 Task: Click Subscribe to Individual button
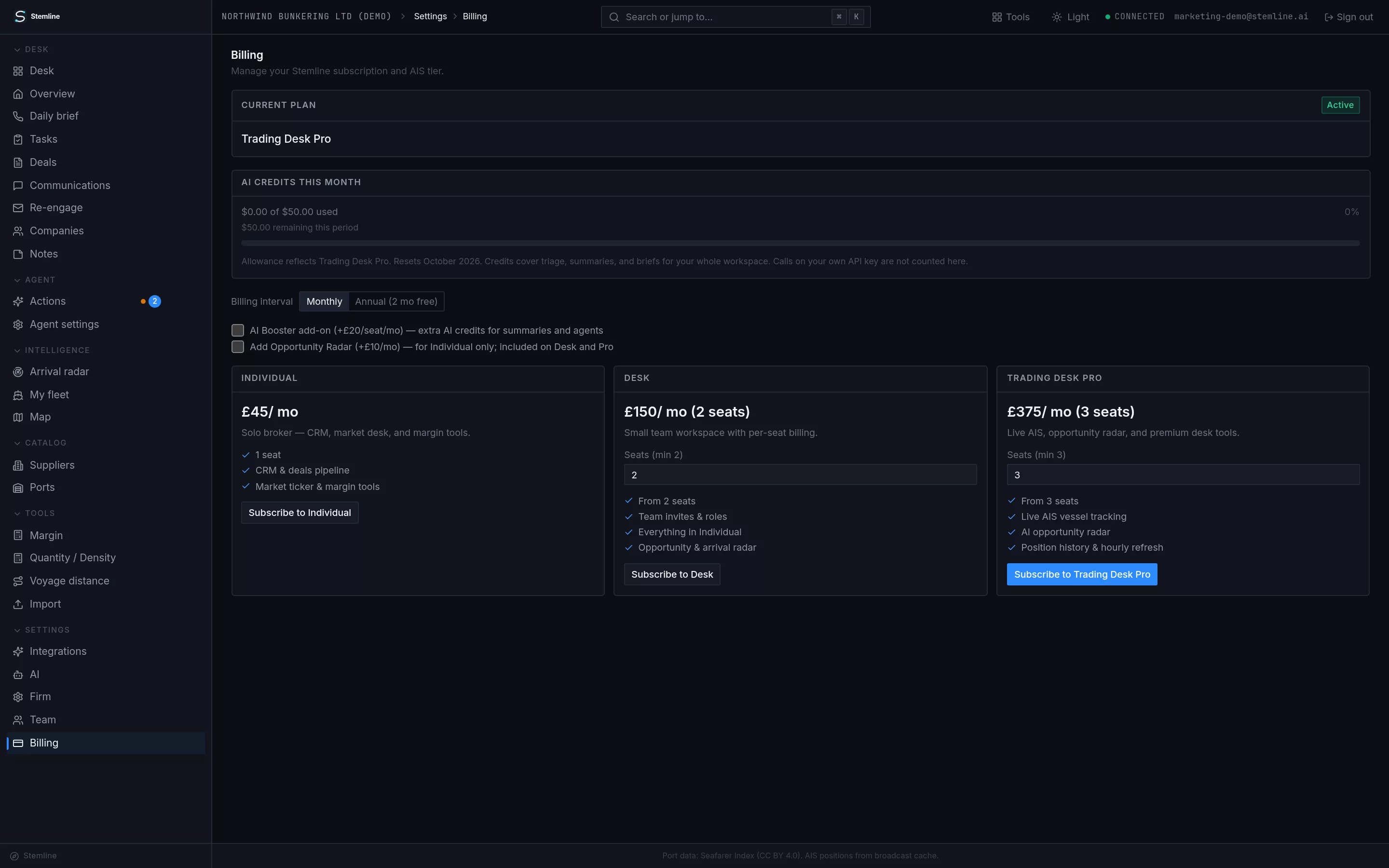click(x=300, y=513)
